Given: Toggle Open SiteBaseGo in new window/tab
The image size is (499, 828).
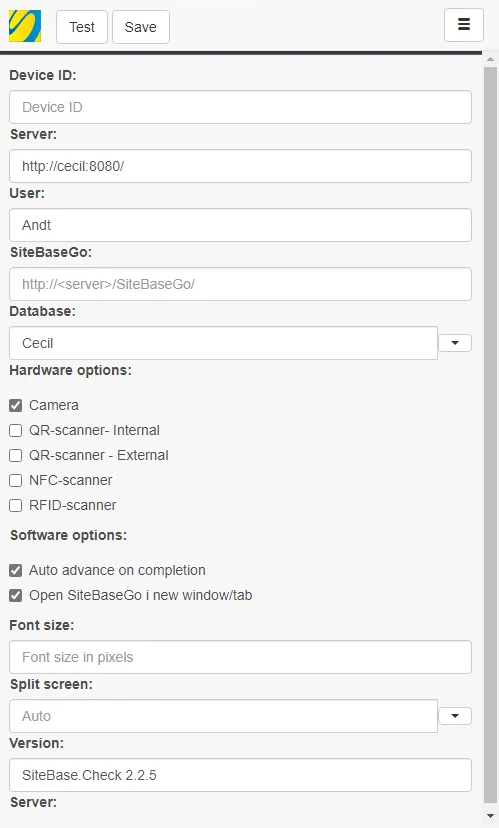Looking at the screenshot, I should click(x=16, y=596).
